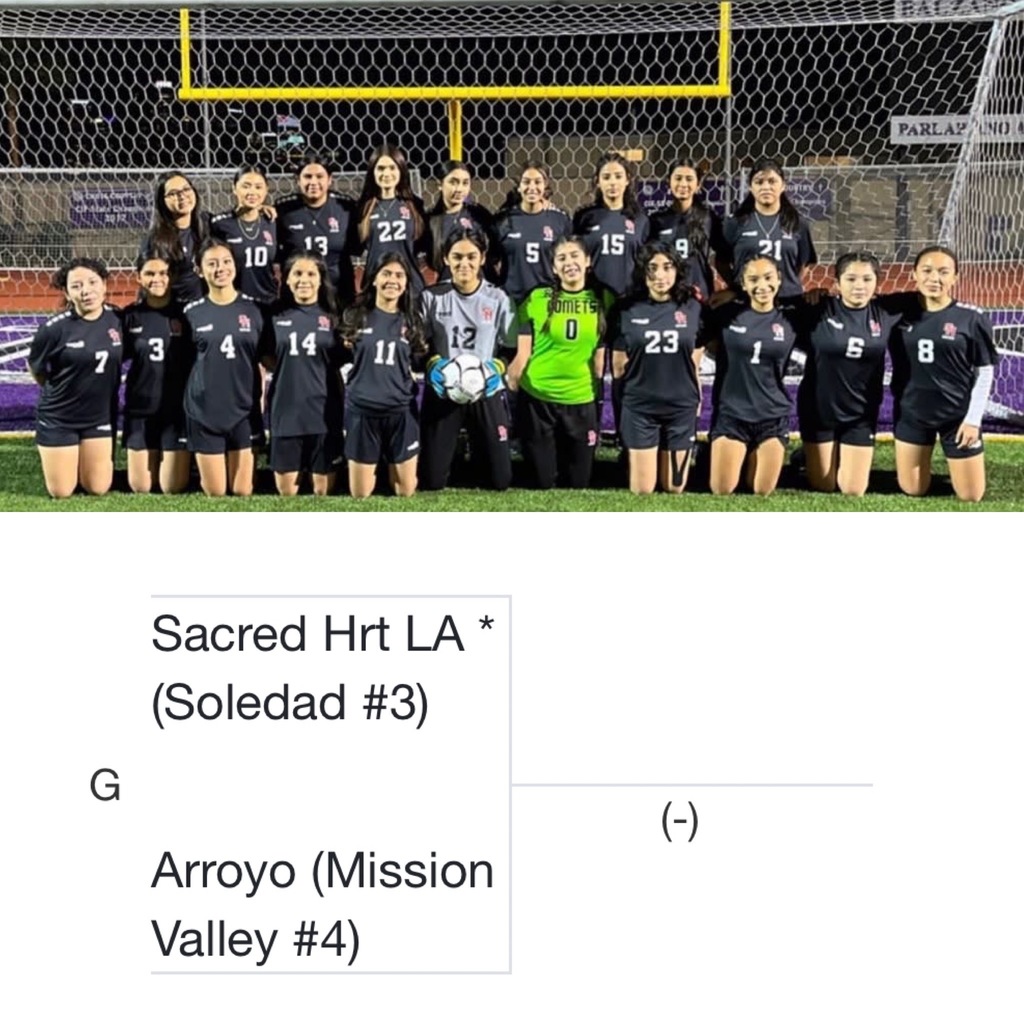Open the Sacred Hrt LA team entry

coord(322,667)
